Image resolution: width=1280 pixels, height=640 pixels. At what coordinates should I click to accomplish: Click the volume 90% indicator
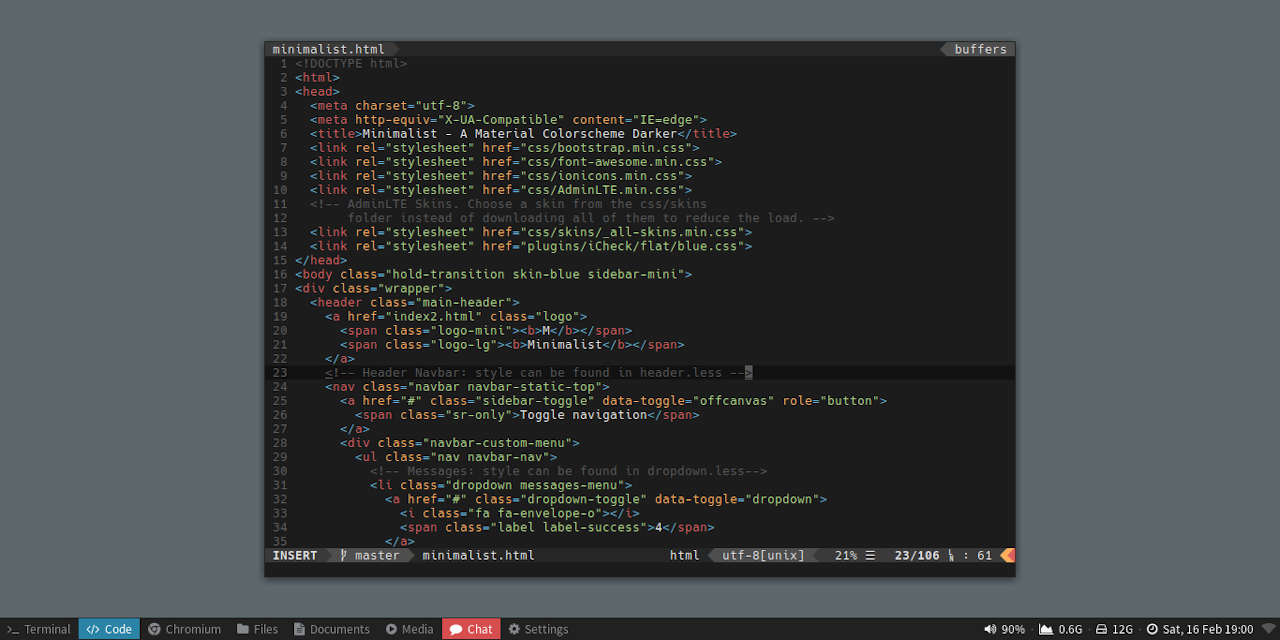coord(1005,629)
